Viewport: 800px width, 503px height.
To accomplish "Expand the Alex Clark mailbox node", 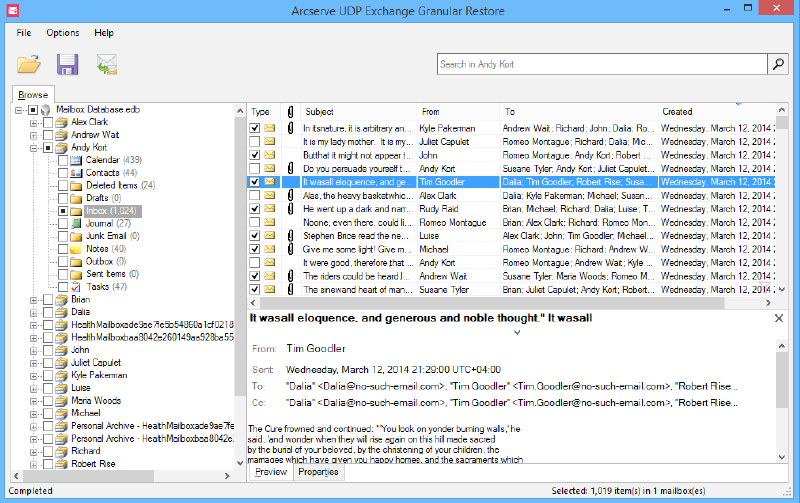I will [34, 123].
